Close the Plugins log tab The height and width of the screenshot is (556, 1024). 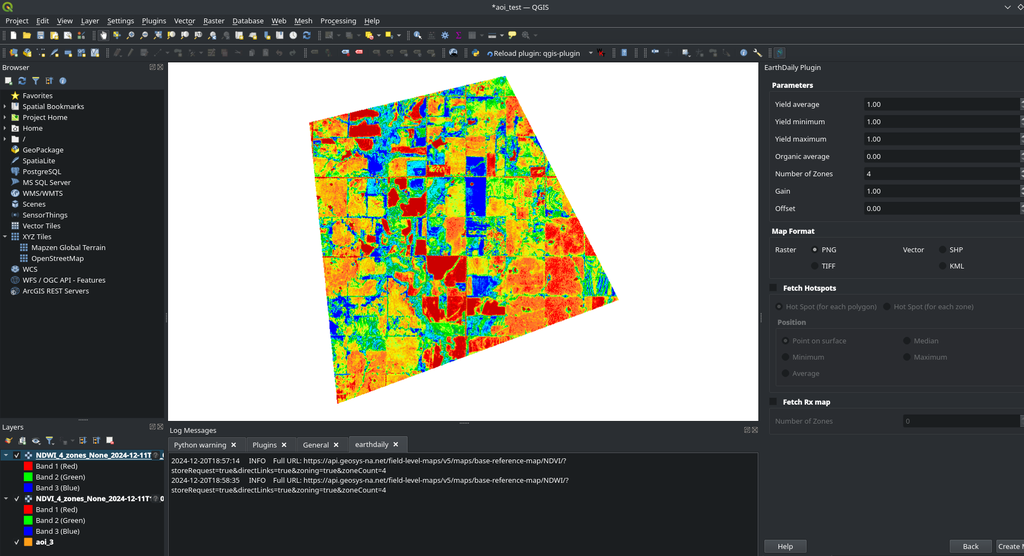click(x=284, y=445)
